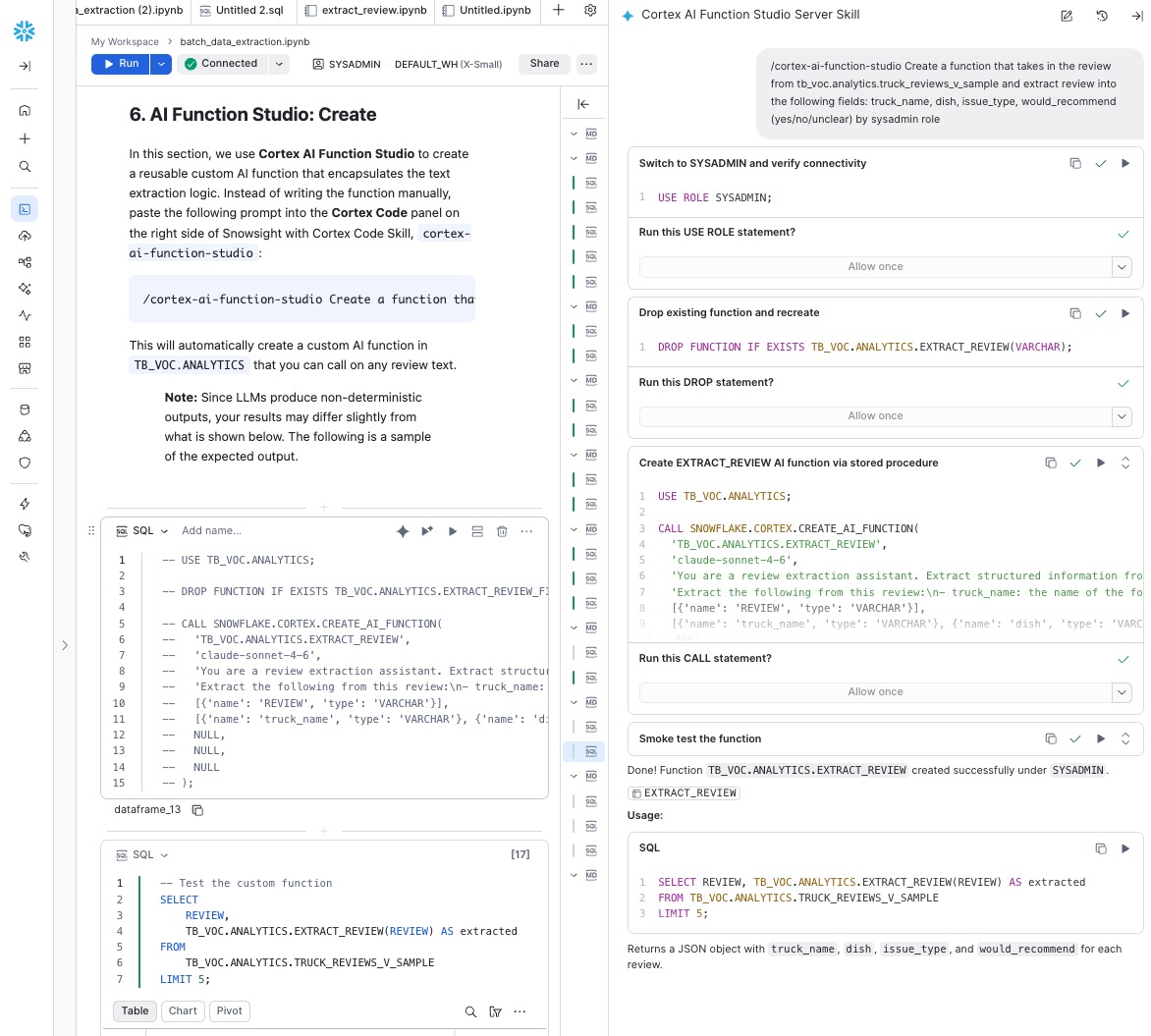Copy the Usage SQL snippet

pos(1100,848)
